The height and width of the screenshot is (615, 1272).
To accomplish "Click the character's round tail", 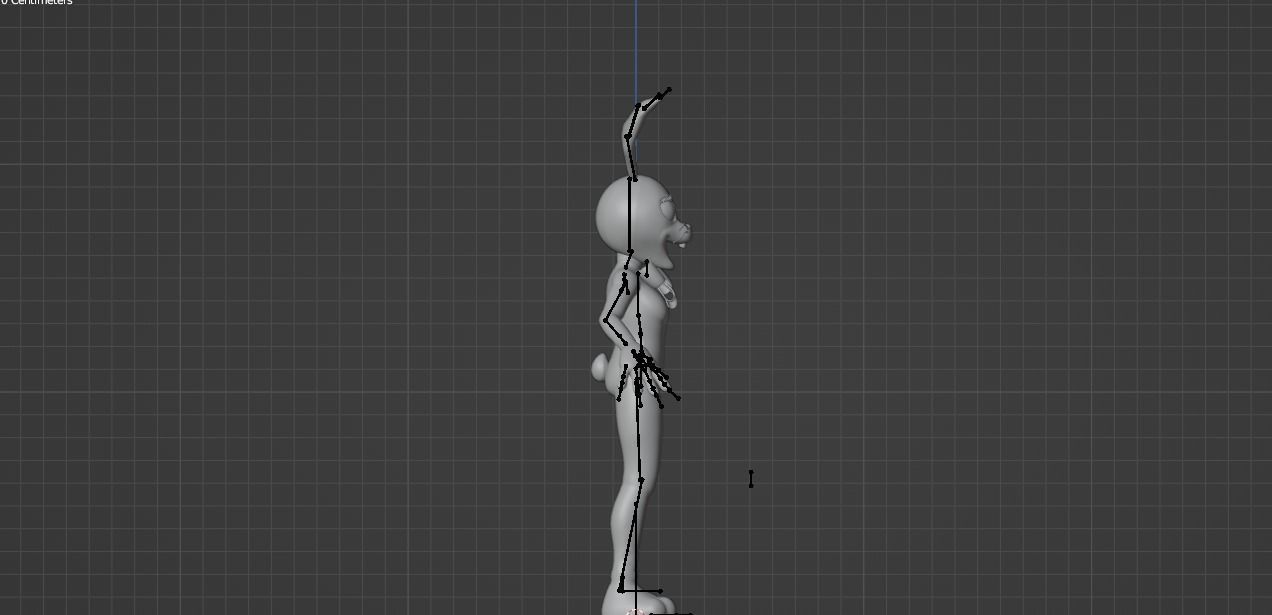I will [x=601, y=367].
